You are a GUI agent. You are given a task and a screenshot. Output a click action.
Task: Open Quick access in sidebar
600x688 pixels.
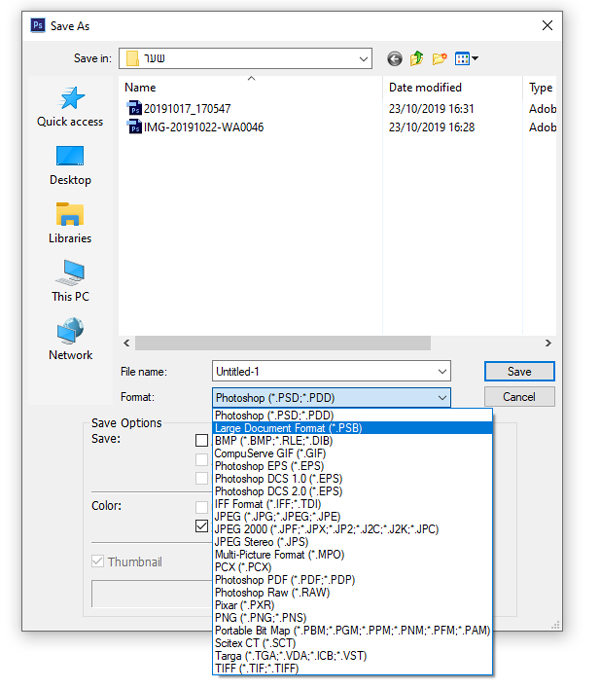[70, 107]
